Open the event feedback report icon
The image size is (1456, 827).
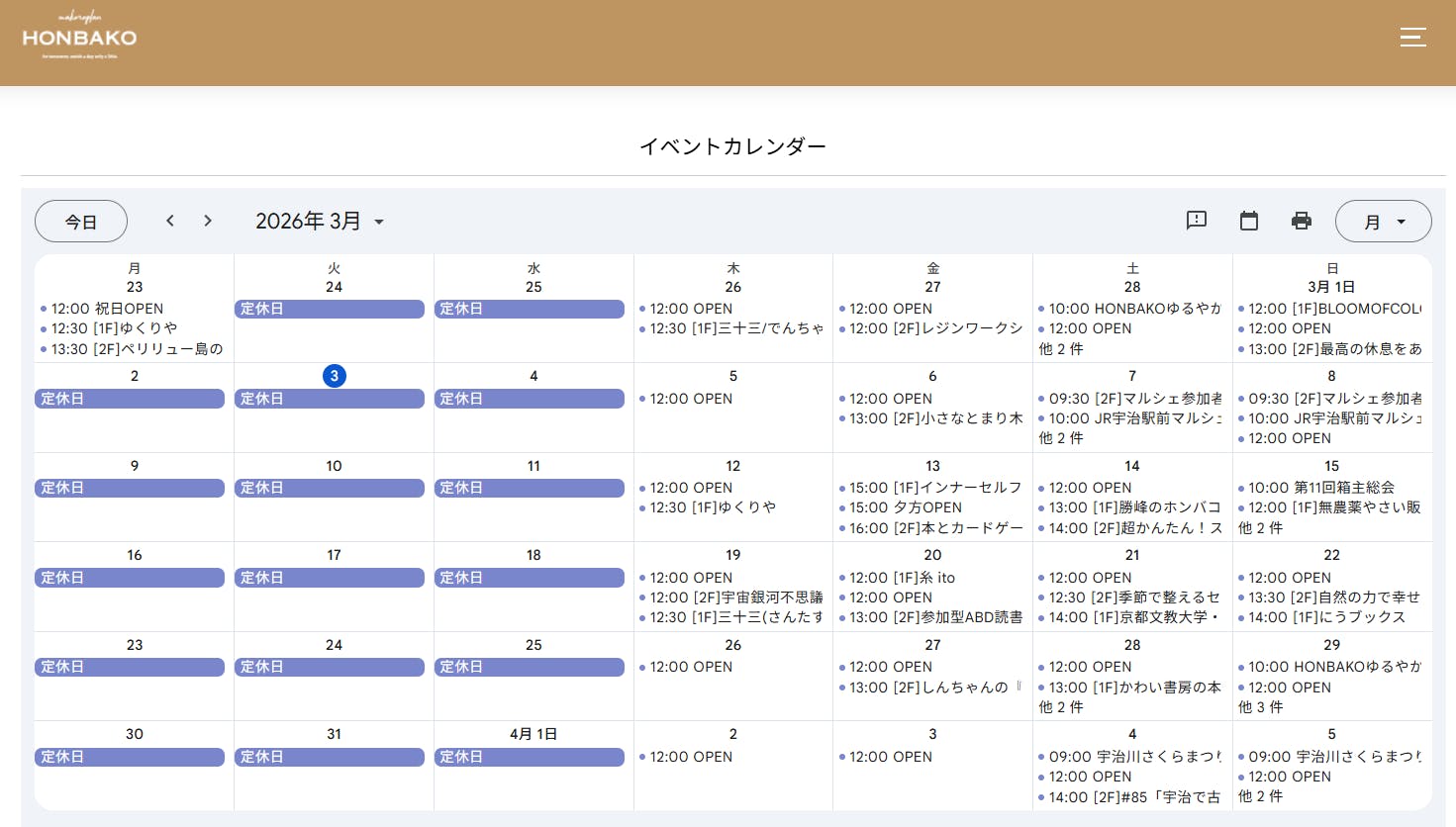1197,221
